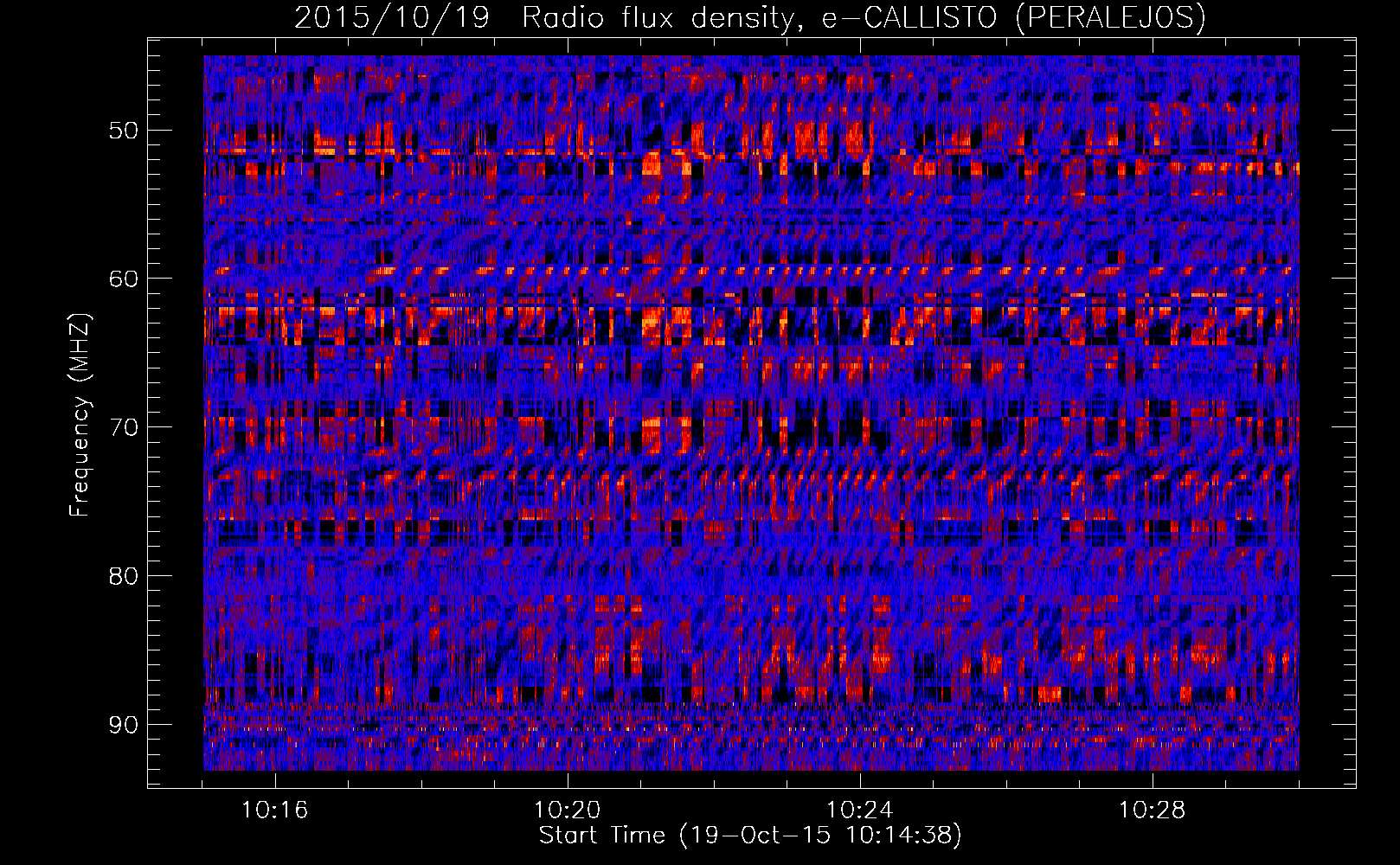This screenshot has height=865, width=1400.
Task: Click the 80 frequency tick label
Action: pos(123,576)
